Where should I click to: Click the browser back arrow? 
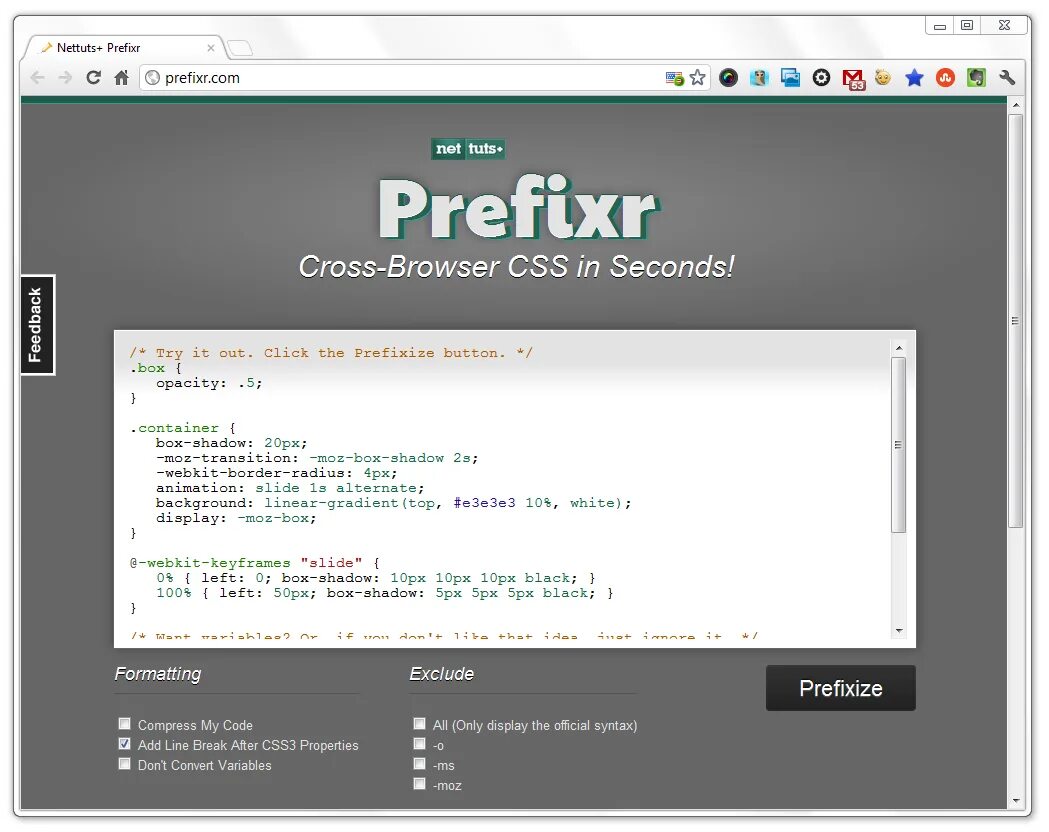point(38,78)
